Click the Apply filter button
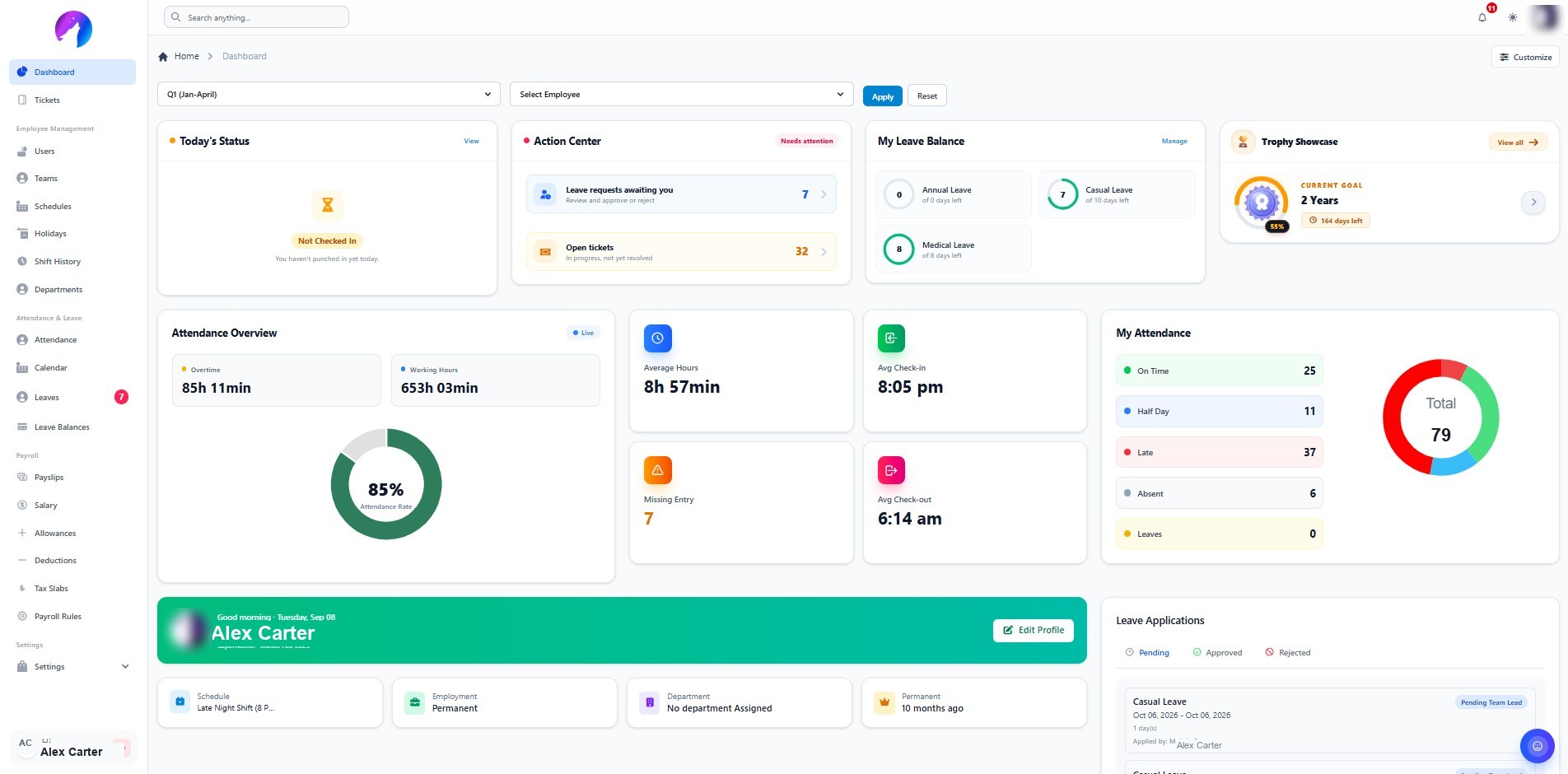 pyautogui.click(x=883, y=96)
